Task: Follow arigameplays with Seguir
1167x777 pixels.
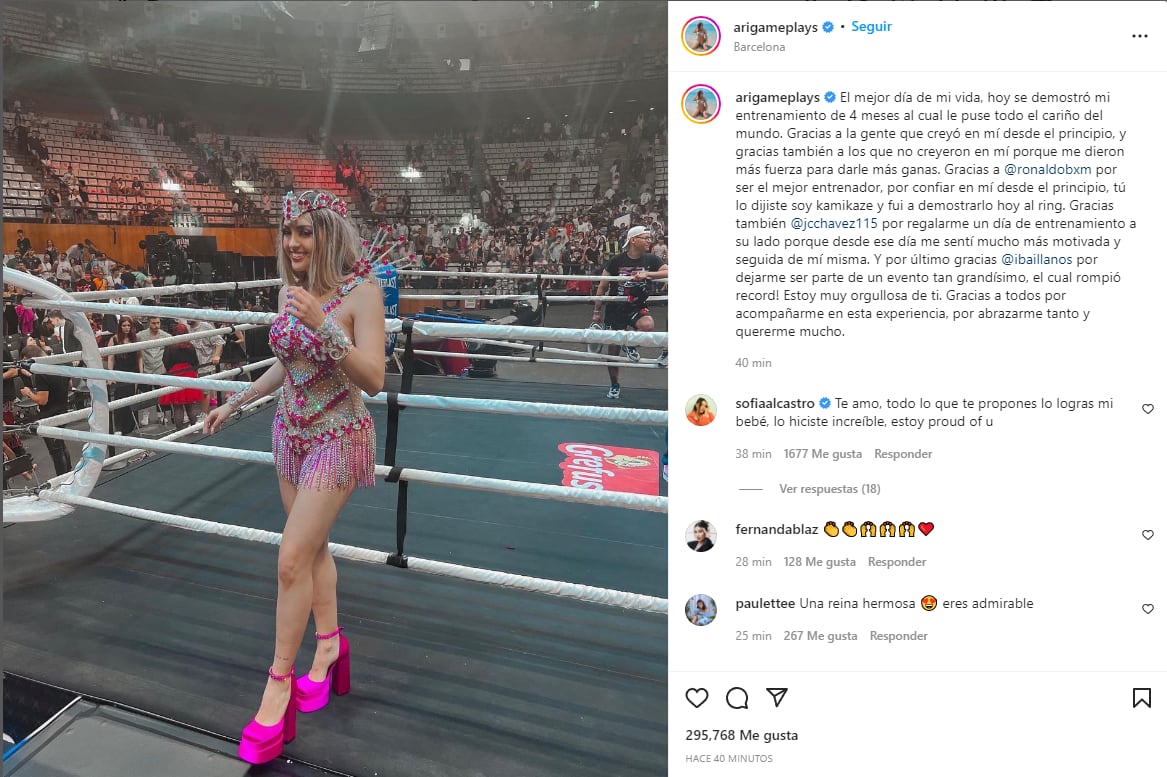Action: (x=871, y=27)
